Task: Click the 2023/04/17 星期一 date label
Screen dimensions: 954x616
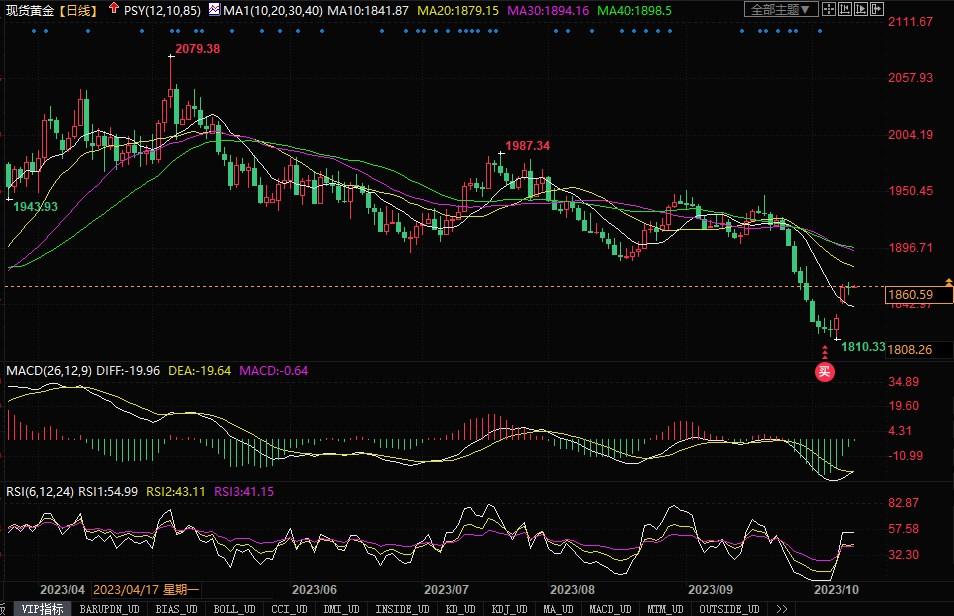Action: 147,589
